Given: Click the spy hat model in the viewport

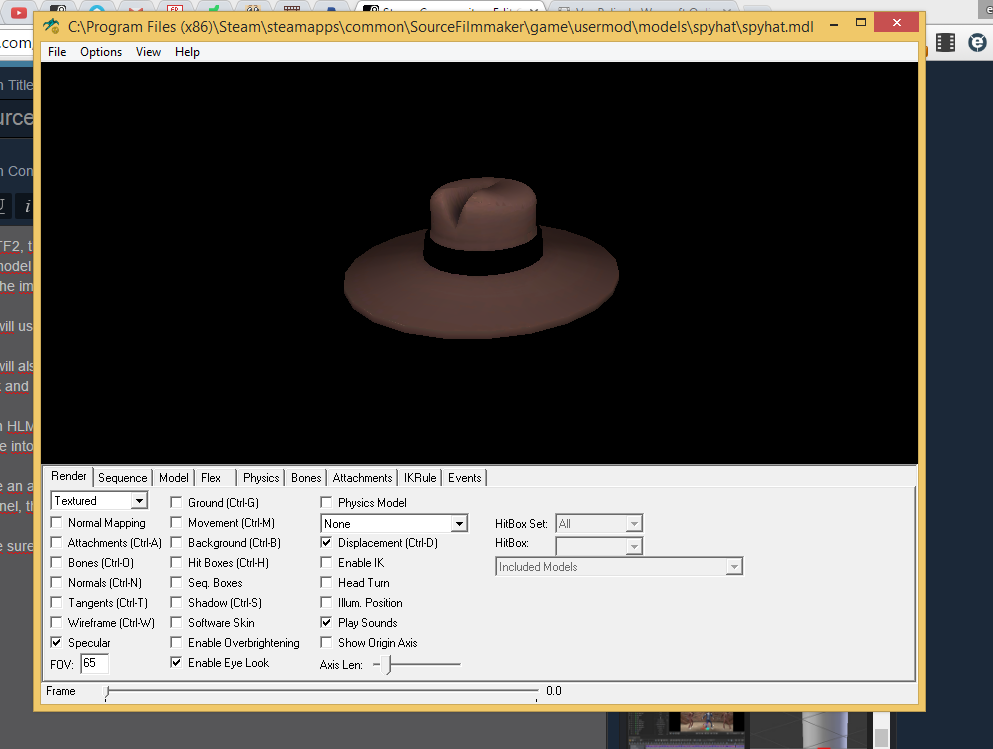Looking at the screenshot, I should coord(481,258).
